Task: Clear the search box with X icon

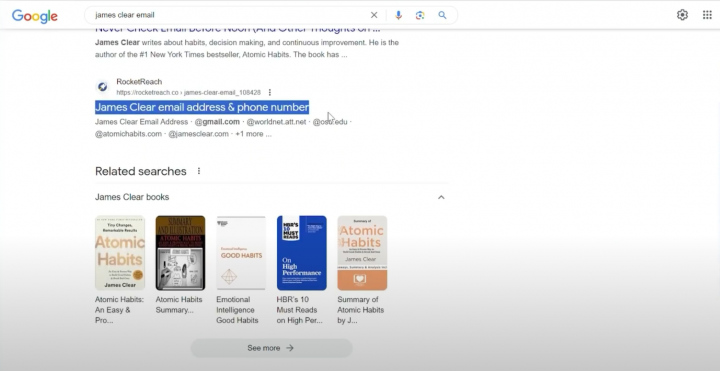Action: [x=374, y=15]
